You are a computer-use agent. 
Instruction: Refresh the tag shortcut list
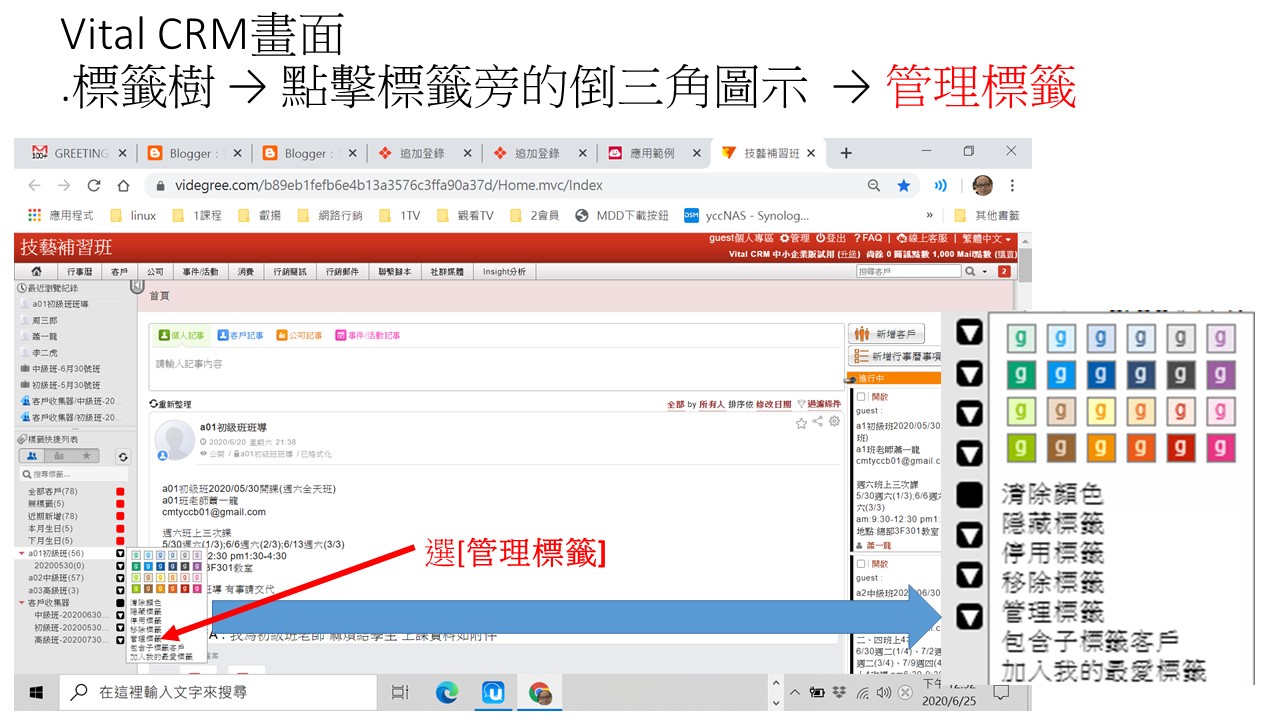(x=122, y=456)
